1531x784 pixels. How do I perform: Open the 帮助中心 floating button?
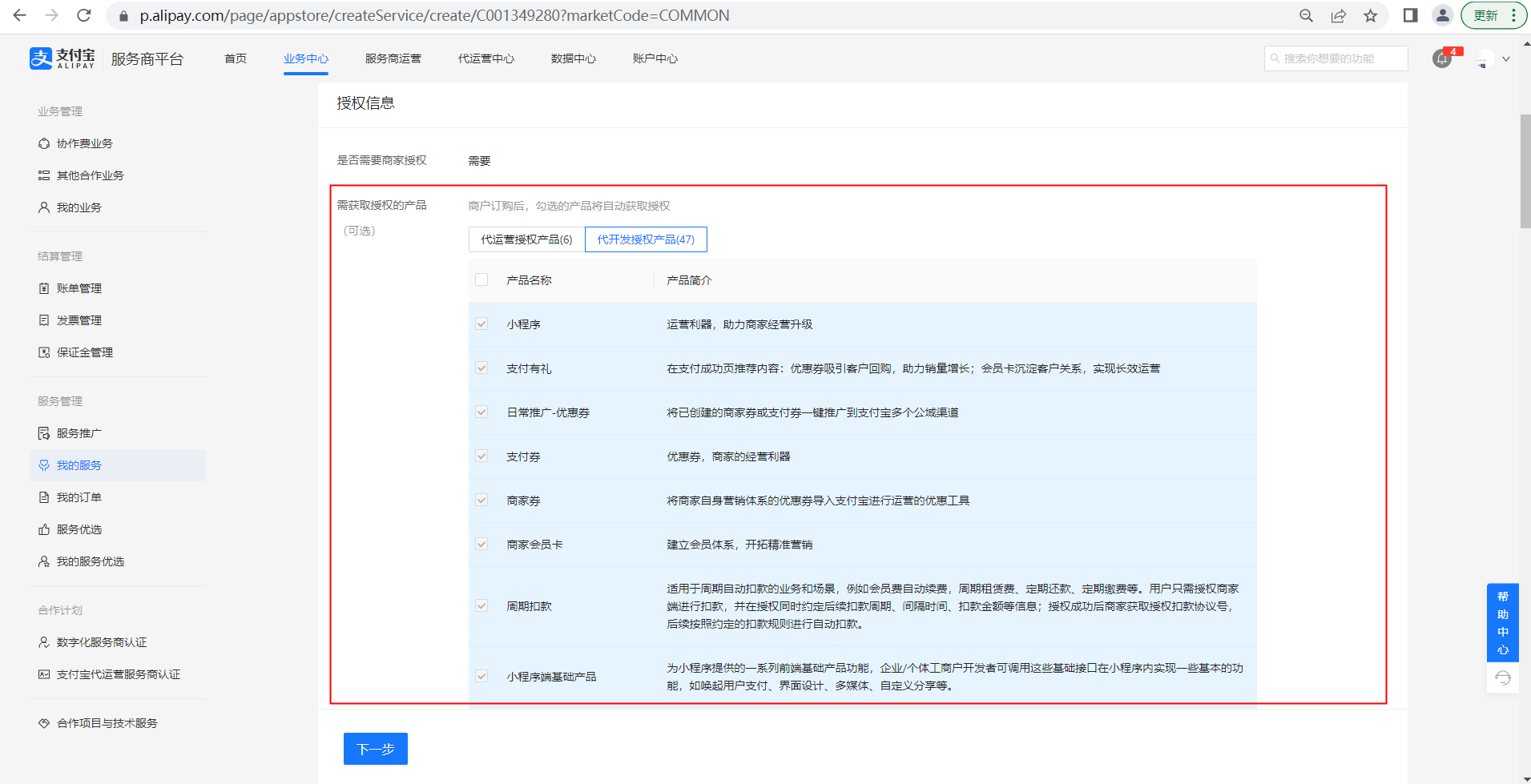(x=1503, y=623)
